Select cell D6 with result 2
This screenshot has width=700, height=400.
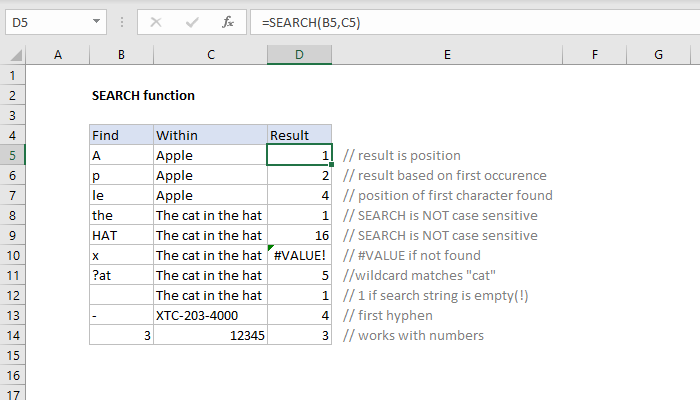pos(299,175)
